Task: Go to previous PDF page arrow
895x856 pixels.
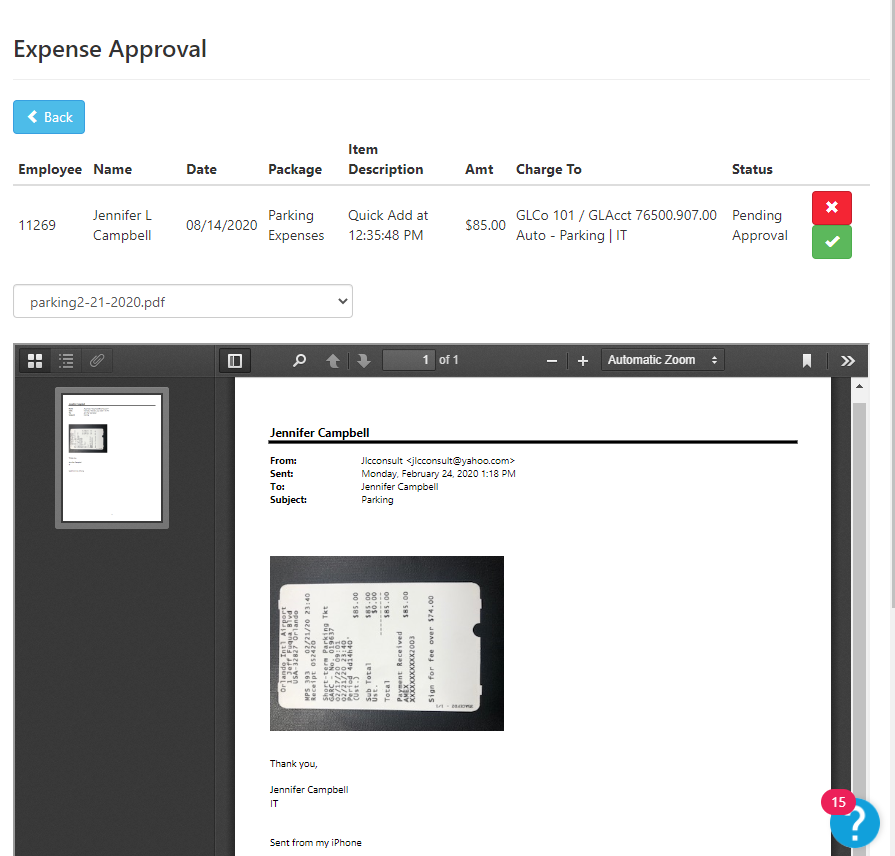Action: [333, 361]
